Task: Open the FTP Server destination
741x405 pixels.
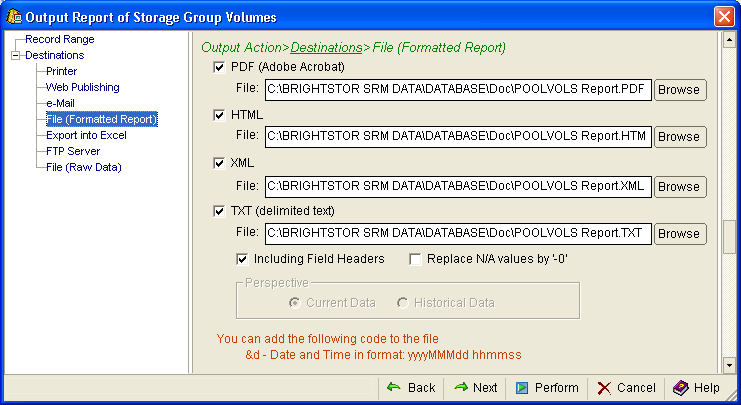Action: 73,151
